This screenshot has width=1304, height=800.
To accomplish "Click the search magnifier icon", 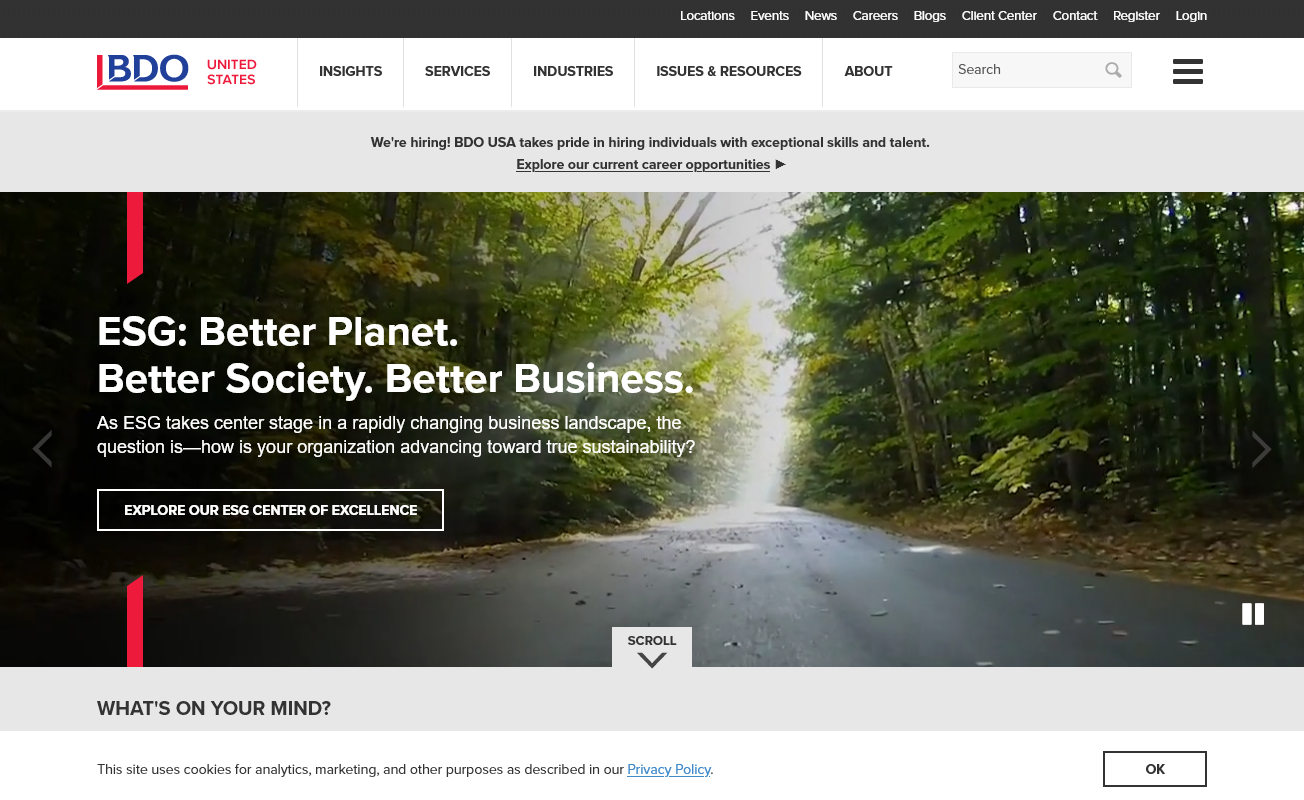I will coord(1113,70).
